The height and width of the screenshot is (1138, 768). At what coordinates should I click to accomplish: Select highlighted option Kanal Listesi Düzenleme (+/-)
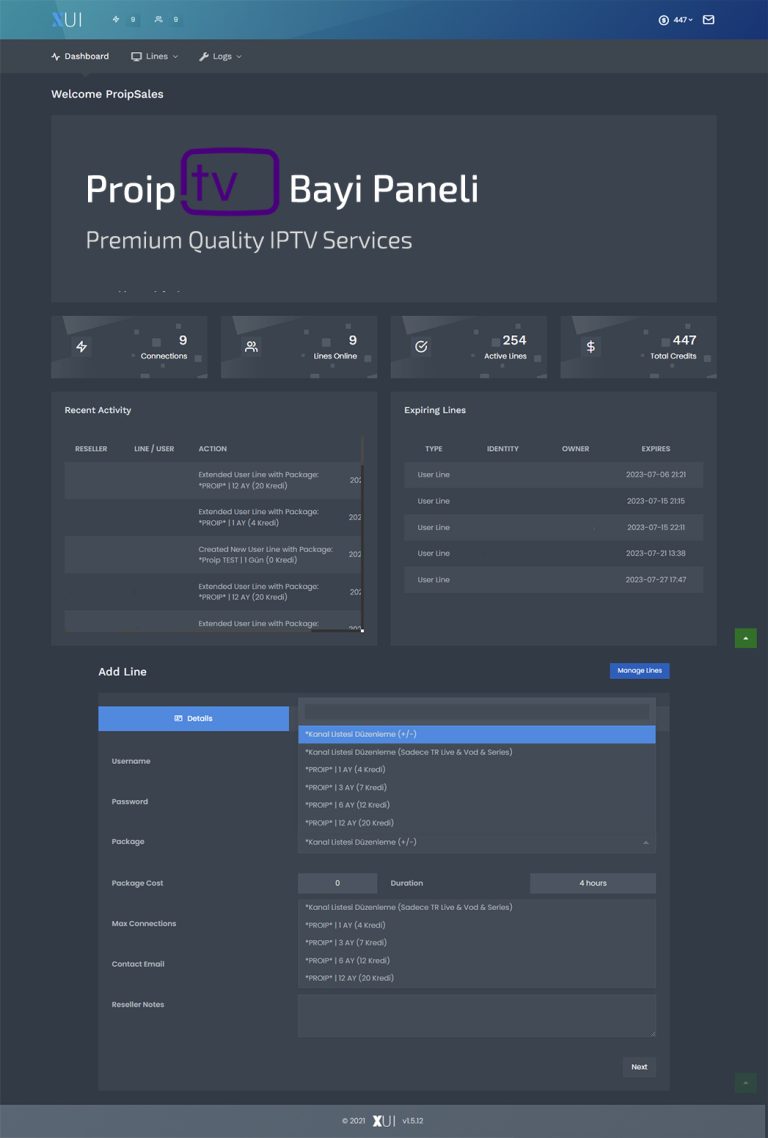pyautogui.click(x=477, y=734)
